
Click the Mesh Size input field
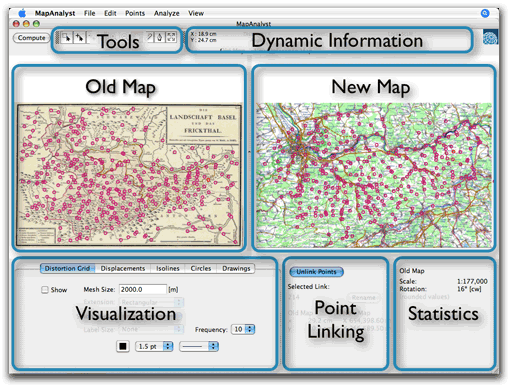pyautogui.click(x=143, y=289)
